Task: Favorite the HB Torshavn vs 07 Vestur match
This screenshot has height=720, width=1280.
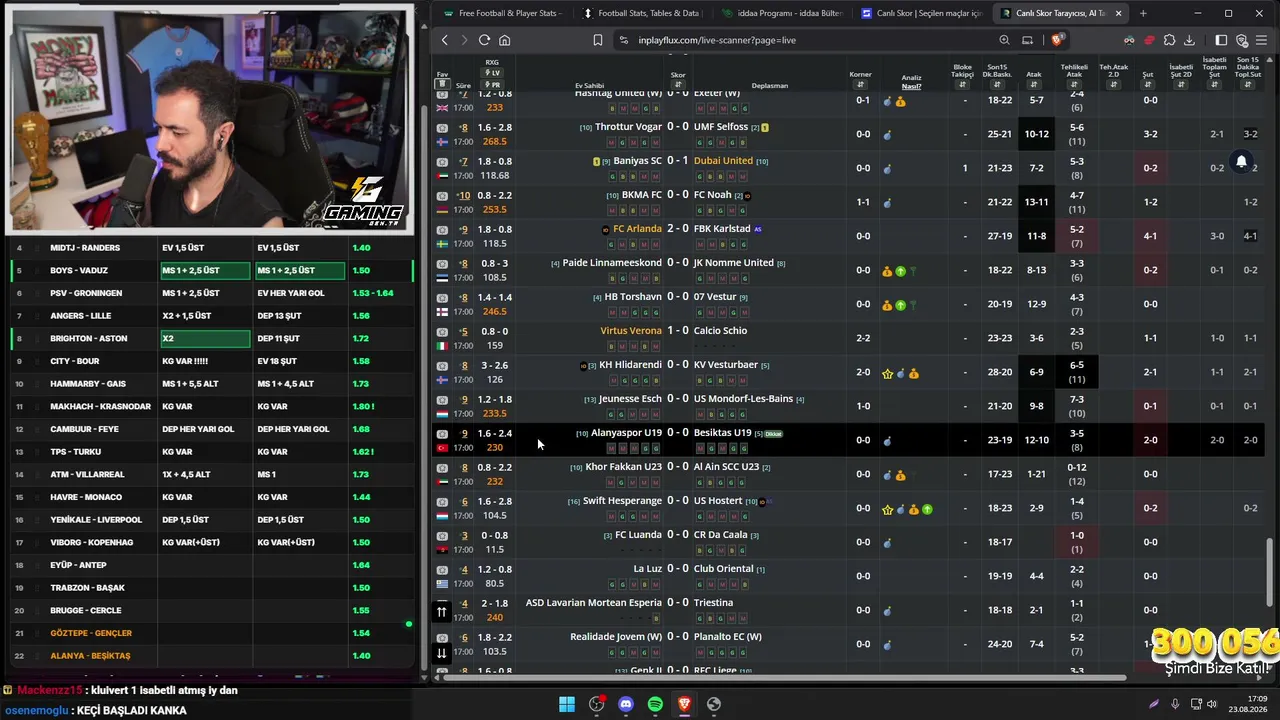Action: pyautogui.click(x=442, y=298)
